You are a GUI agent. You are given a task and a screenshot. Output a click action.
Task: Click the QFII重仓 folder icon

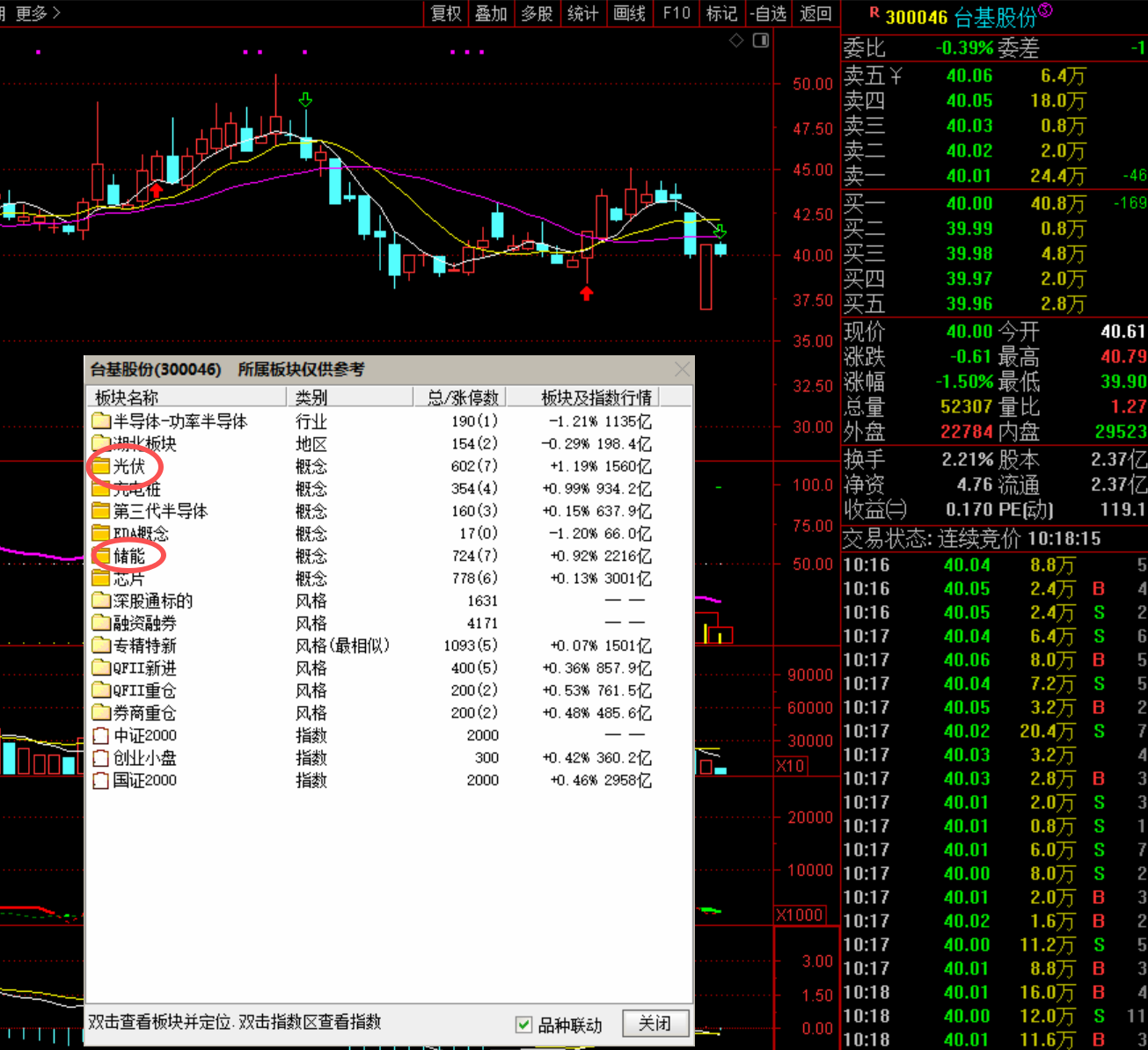coord(101,690)
